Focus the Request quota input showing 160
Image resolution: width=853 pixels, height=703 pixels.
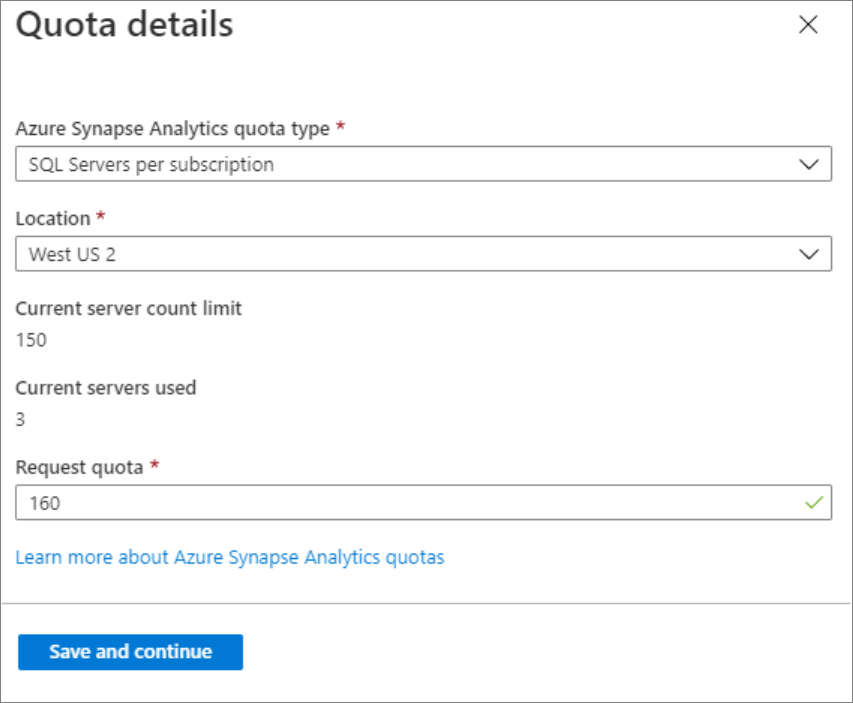pyautogui.click(x=400, y=503)
